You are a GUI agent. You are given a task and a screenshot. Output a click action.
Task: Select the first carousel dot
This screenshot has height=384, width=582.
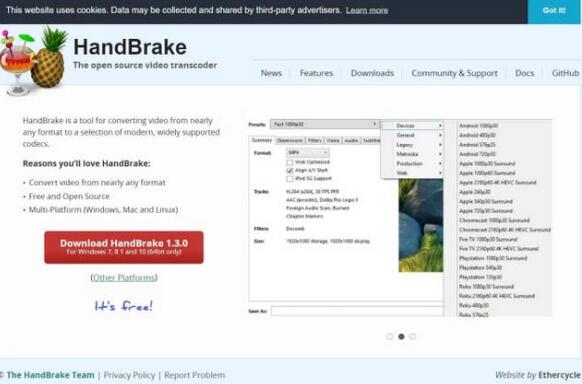pyautogui.click(x=389, y=337)
